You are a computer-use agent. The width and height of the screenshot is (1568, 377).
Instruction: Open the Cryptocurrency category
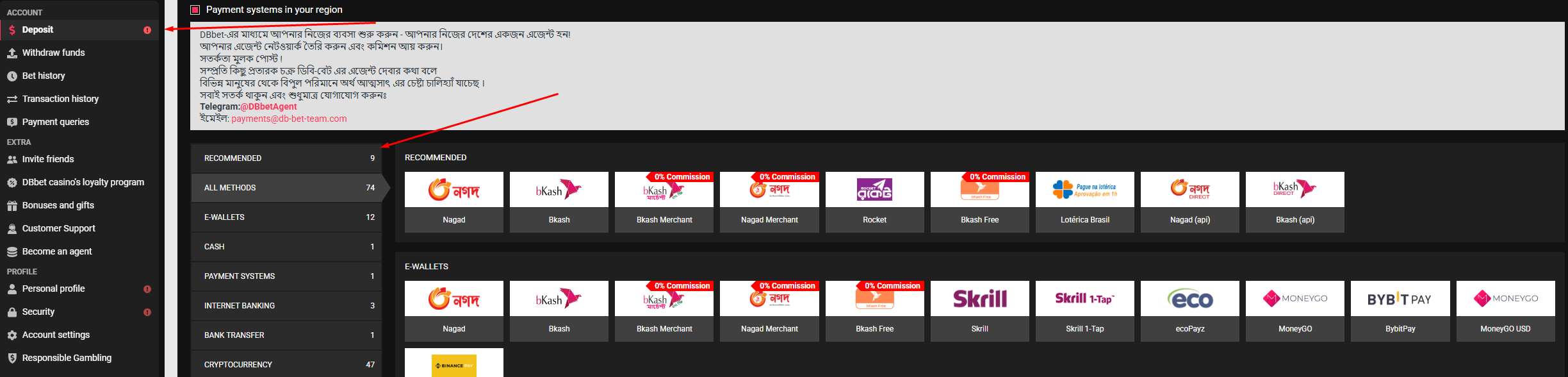[286, 364]
